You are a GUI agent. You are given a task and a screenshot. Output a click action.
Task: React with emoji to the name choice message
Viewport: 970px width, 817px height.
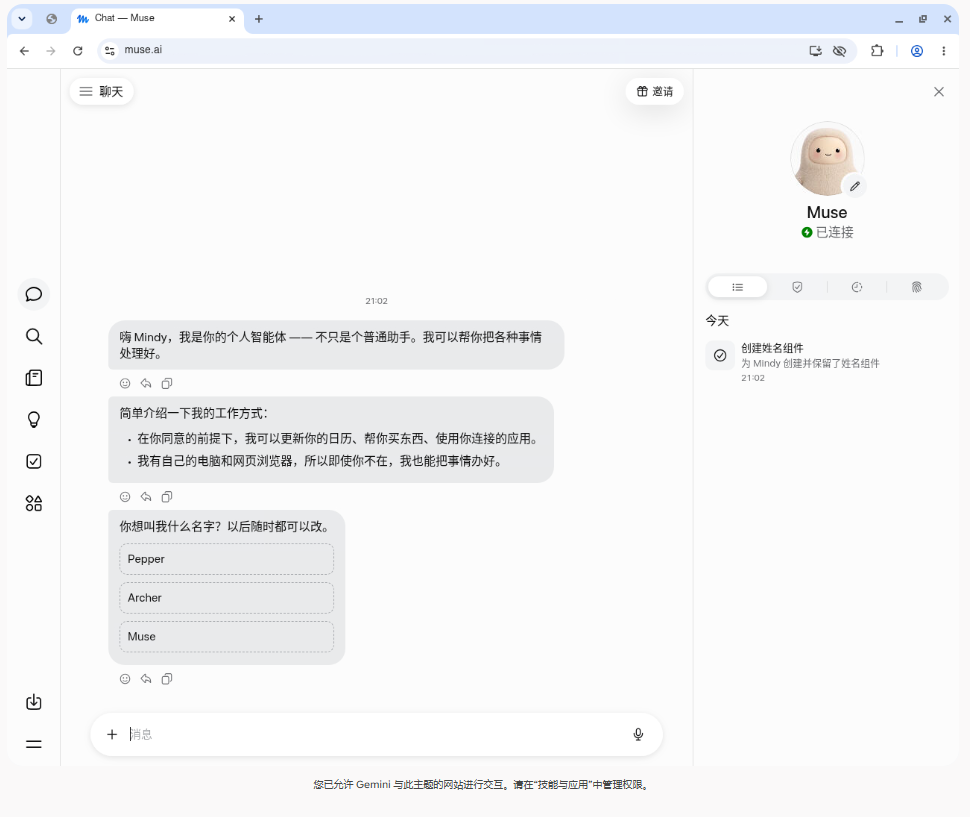(x=125, y=678)
